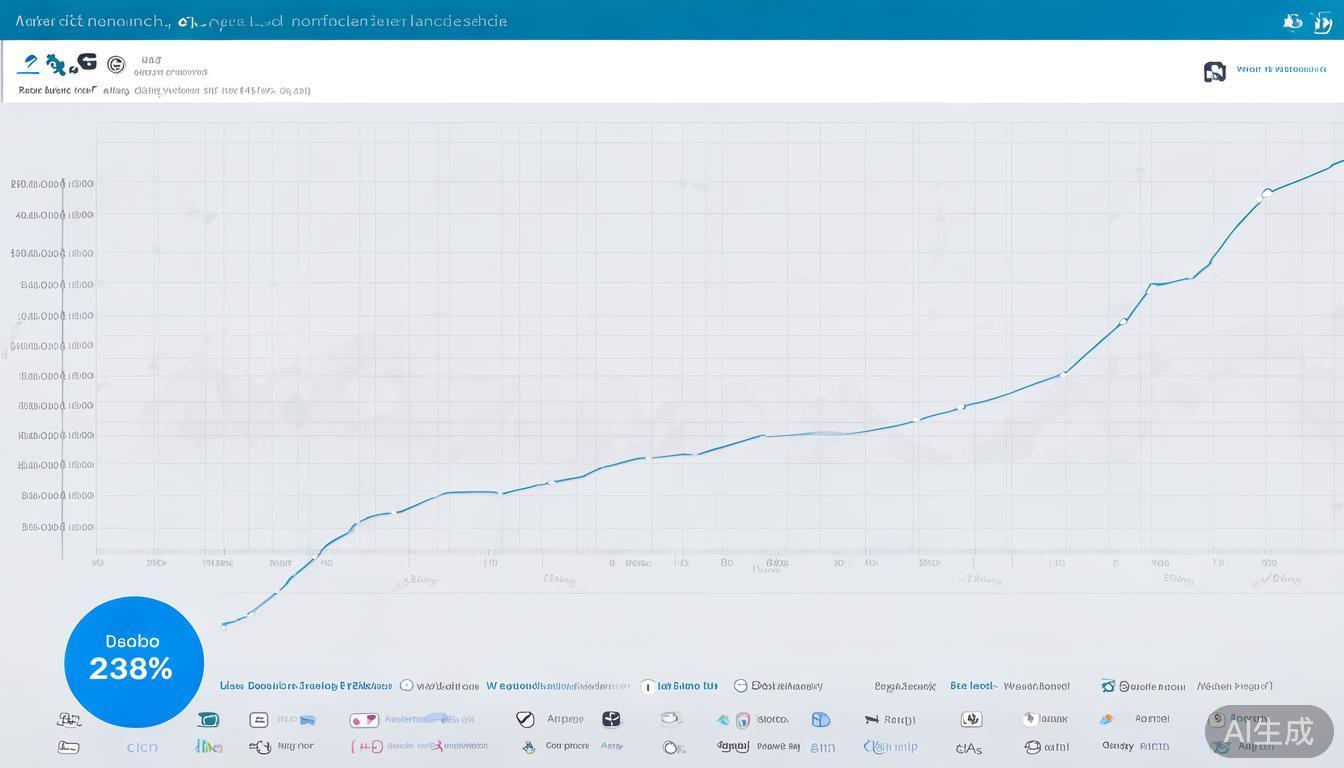
Task: Click the teal rounded icon near the bottom-left
Action: tap(208, 720)
